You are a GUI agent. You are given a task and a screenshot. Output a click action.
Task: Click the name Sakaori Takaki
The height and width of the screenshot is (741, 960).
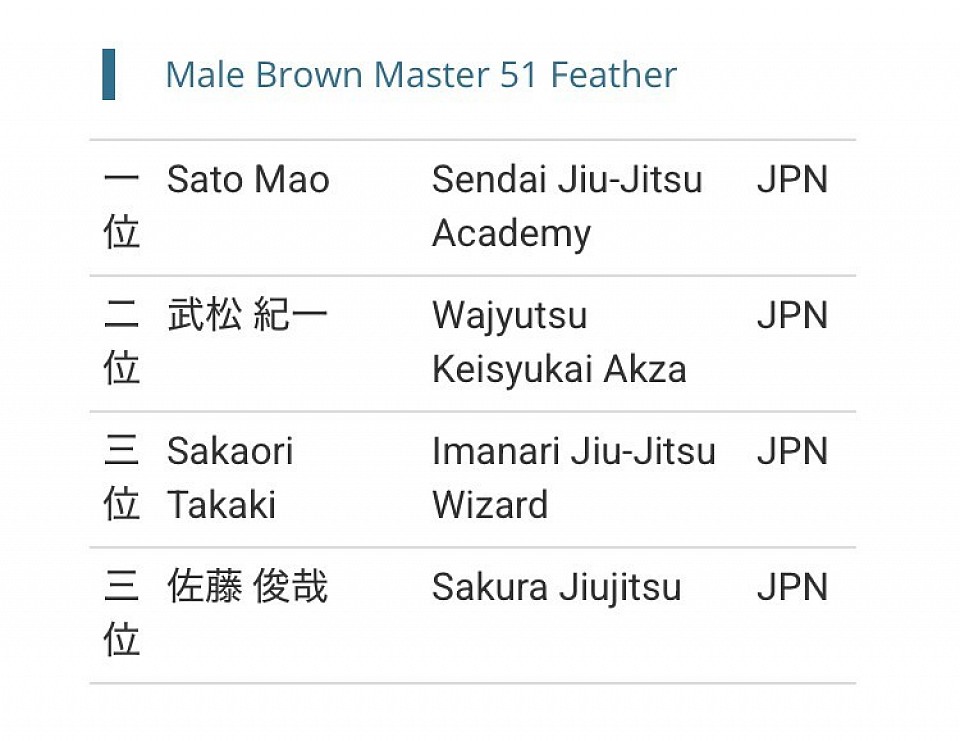point(230,478)
